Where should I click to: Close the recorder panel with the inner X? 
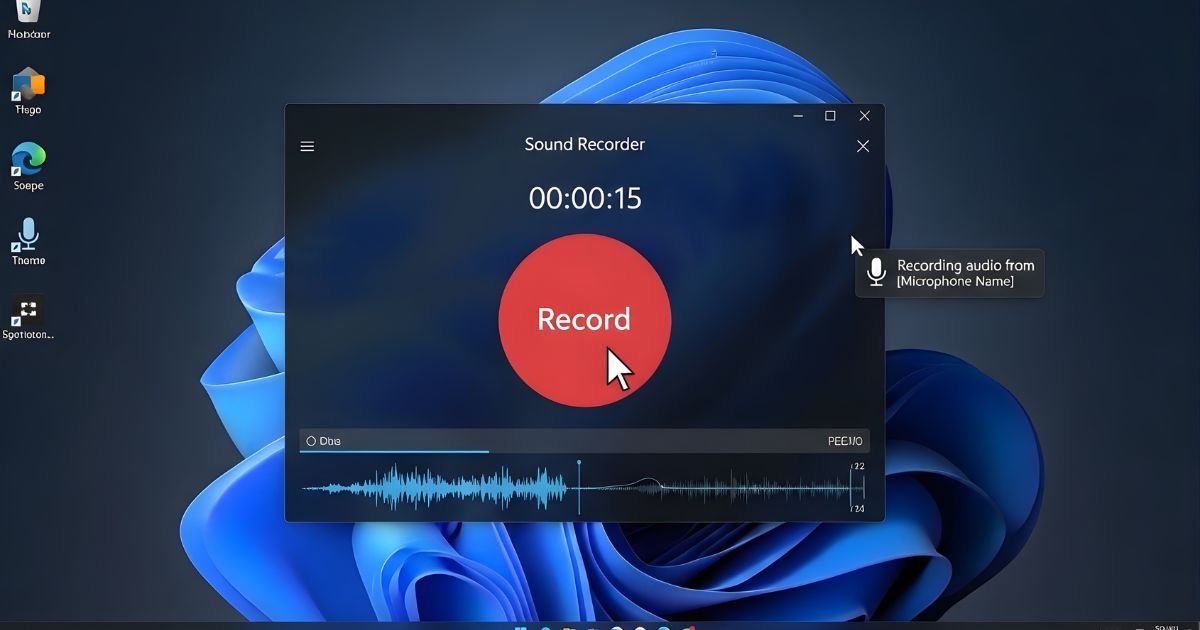863,146
